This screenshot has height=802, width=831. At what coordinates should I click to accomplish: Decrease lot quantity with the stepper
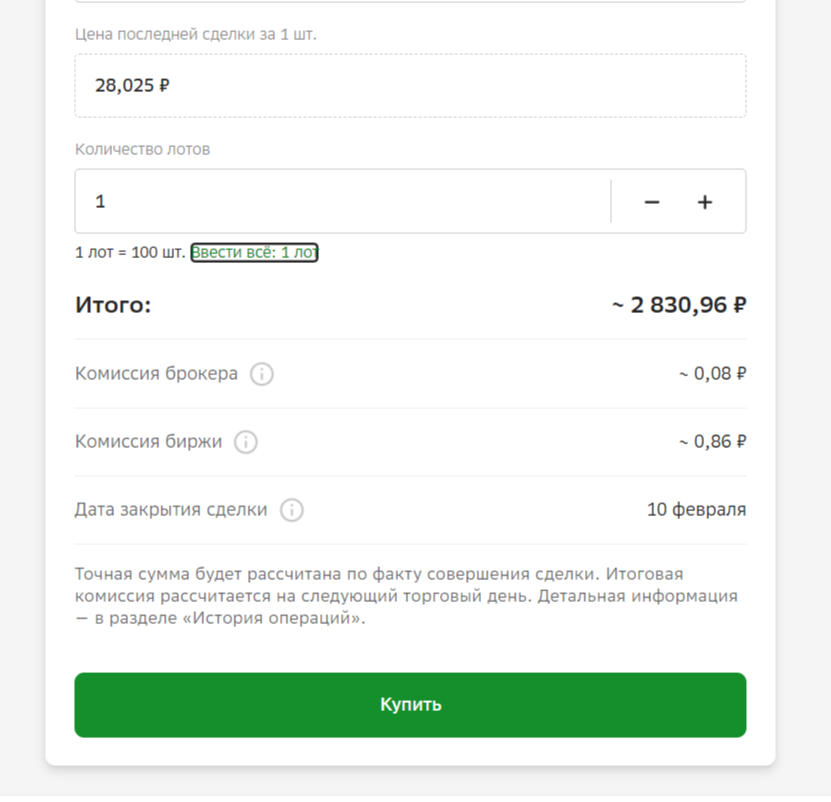[x=651, y=201]
